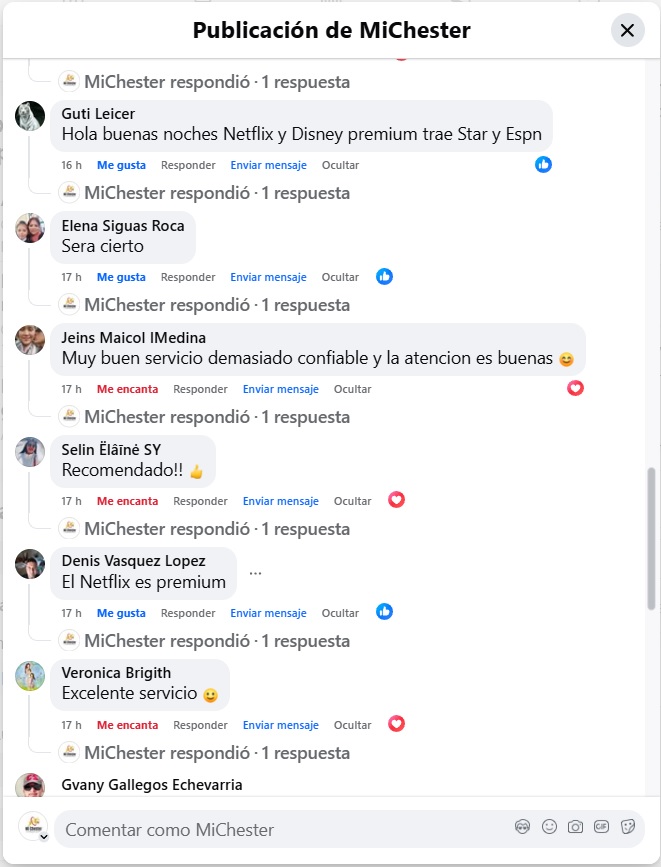
Task: Attach a photo using the camera icon
Action: tap(575, 827)
